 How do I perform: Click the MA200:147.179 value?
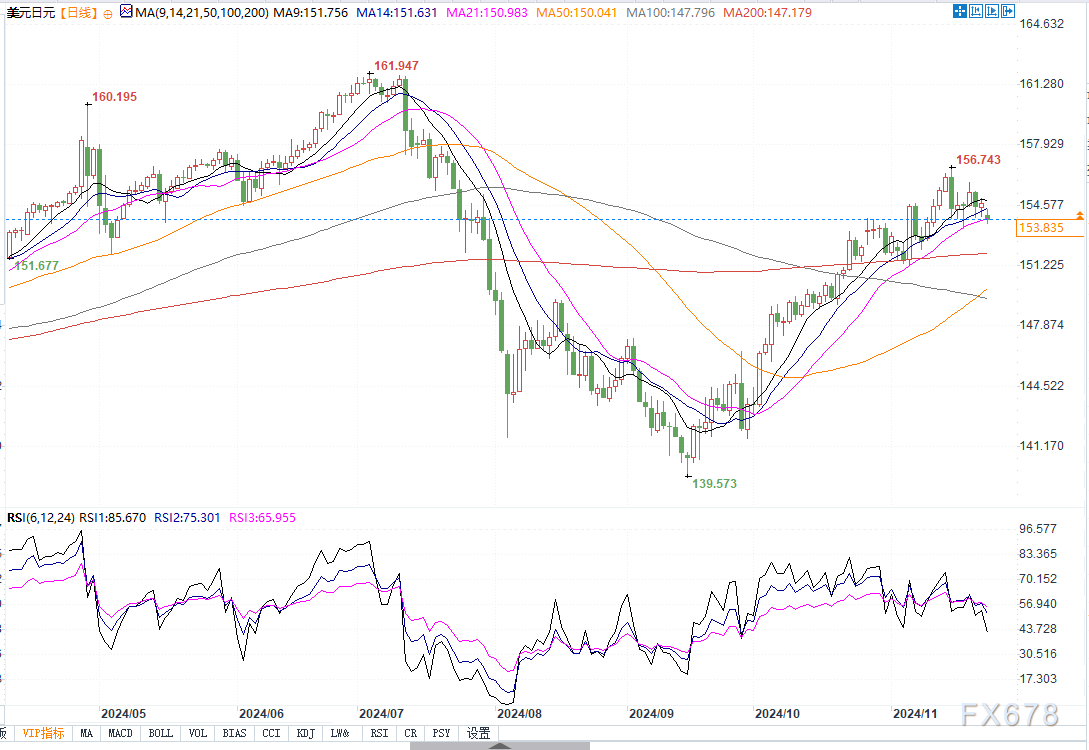767,12
